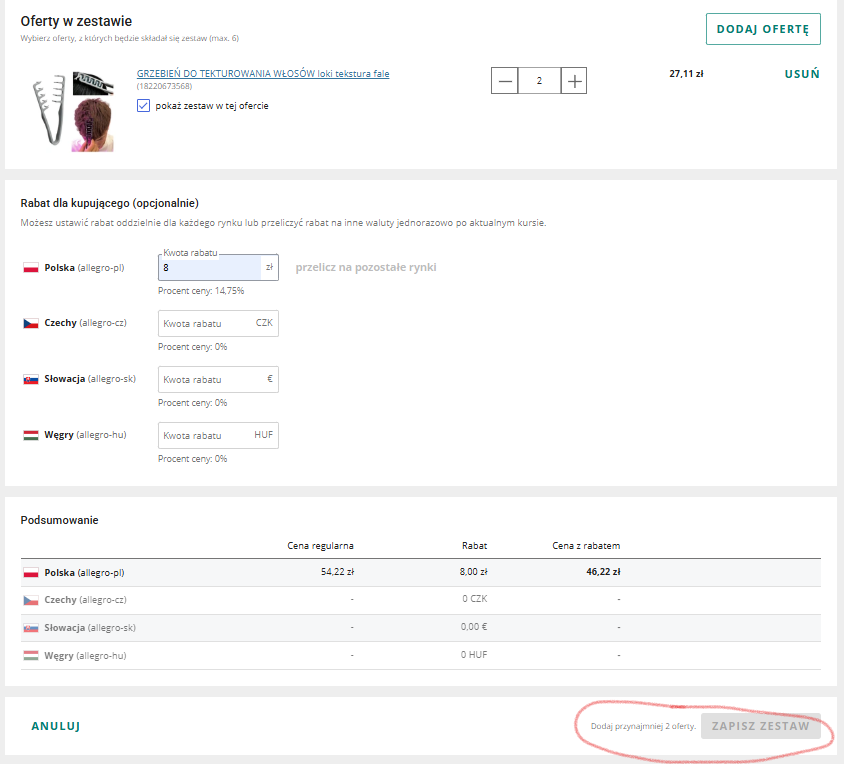The image size is (844, 765).
Task: Click the Hungary flag icon in discount section
Action: pyautogui.click(x=30, y=436)
